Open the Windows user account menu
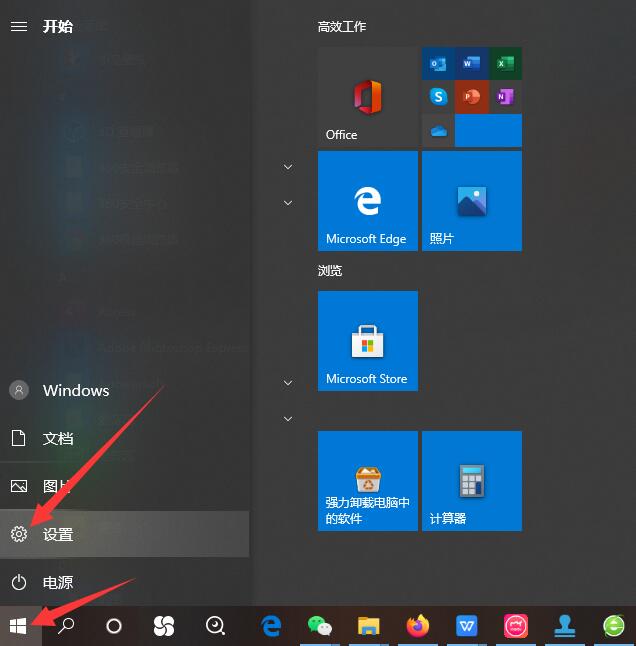 pyautogui.click(x=124, y=390)
